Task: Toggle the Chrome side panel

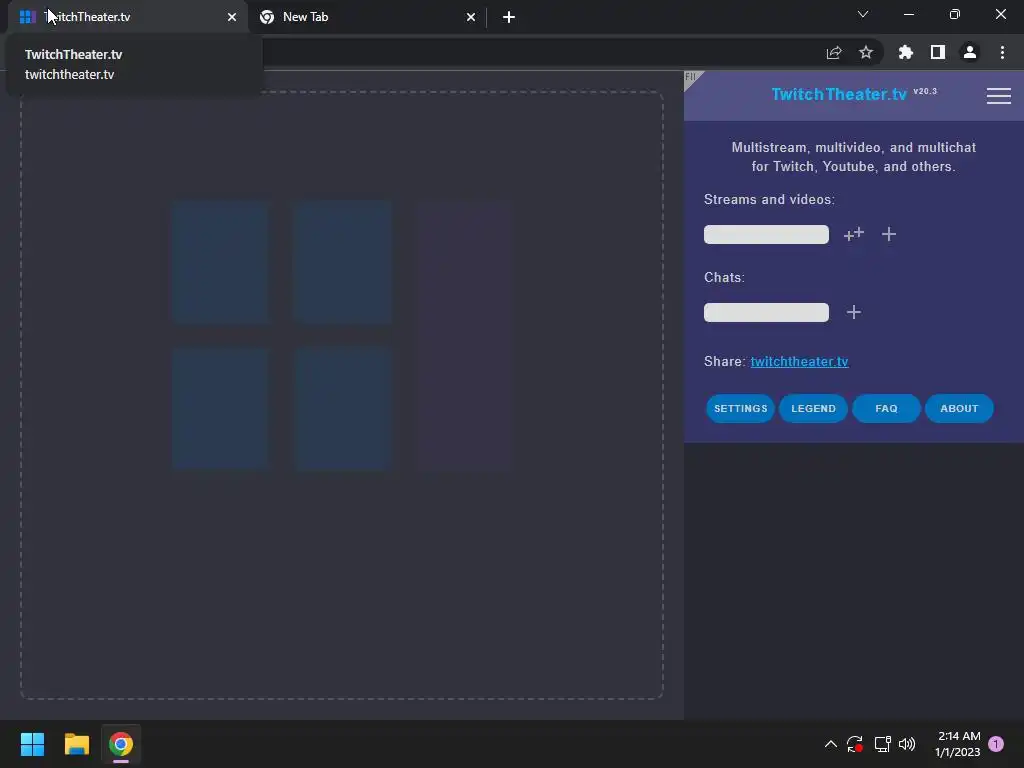Action: pos(938,52)
